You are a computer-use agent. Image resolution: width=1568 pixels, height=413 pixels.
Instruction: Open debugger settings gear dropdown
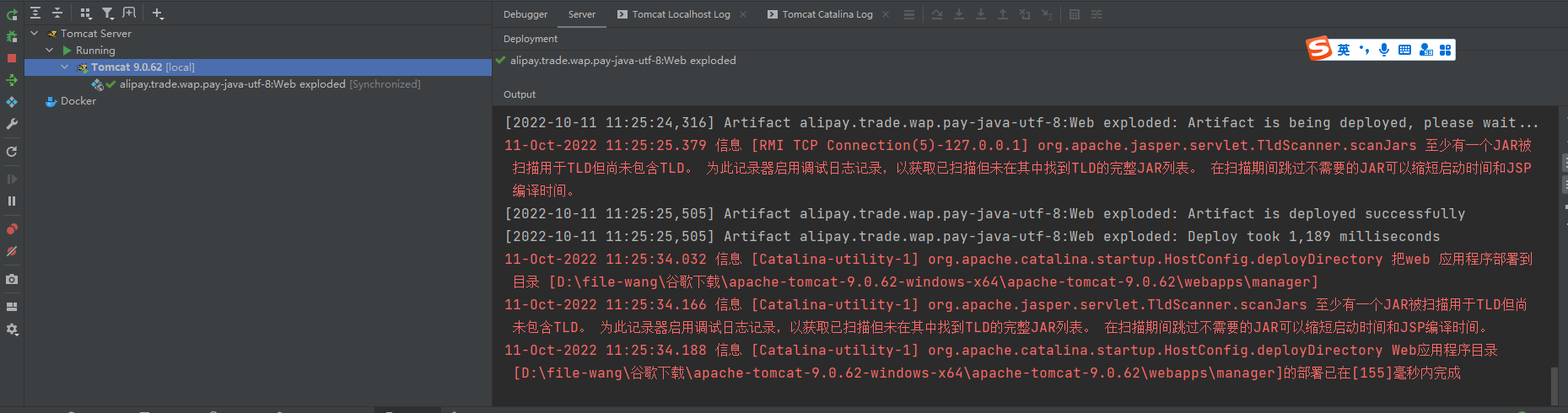click(12, 330)
